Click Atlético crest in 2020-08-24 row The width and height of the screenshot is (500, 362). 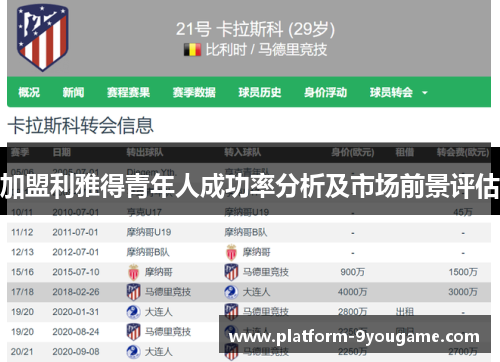point(133,332)
